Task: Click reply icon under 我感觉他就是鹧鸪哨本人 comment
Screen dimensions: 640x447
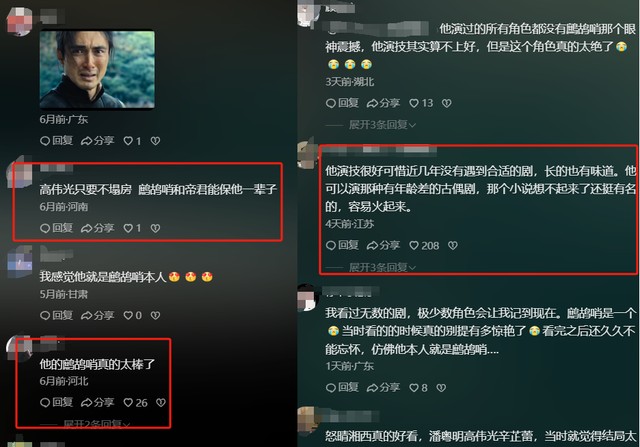Action: coord(56,315)
